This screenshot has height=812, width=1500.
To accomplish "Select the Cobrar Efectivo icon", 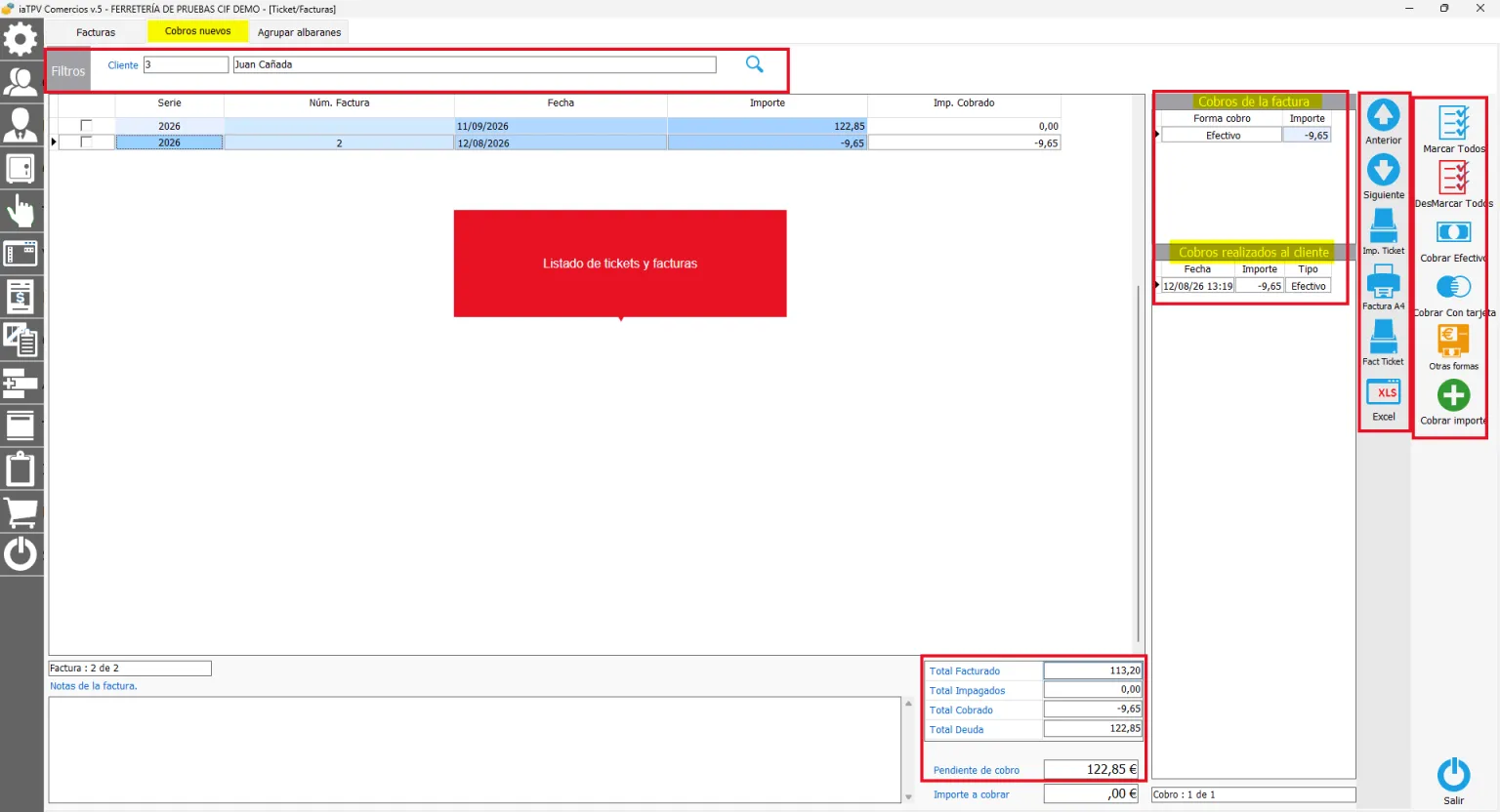I will 1453,232.
